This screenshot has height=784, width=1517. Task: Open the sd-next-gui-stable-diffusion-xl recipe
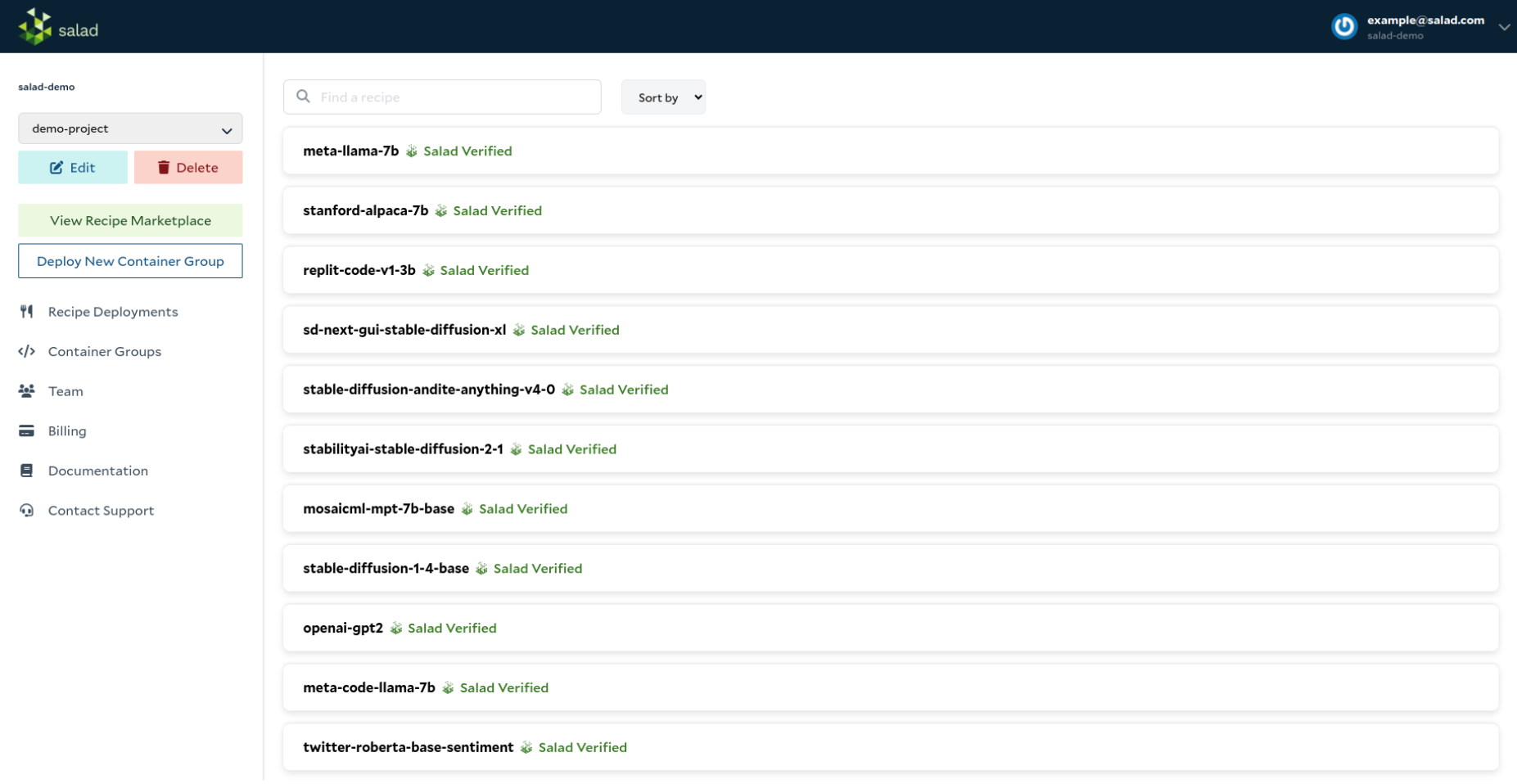pyautogui.click(x=891, y=330)
